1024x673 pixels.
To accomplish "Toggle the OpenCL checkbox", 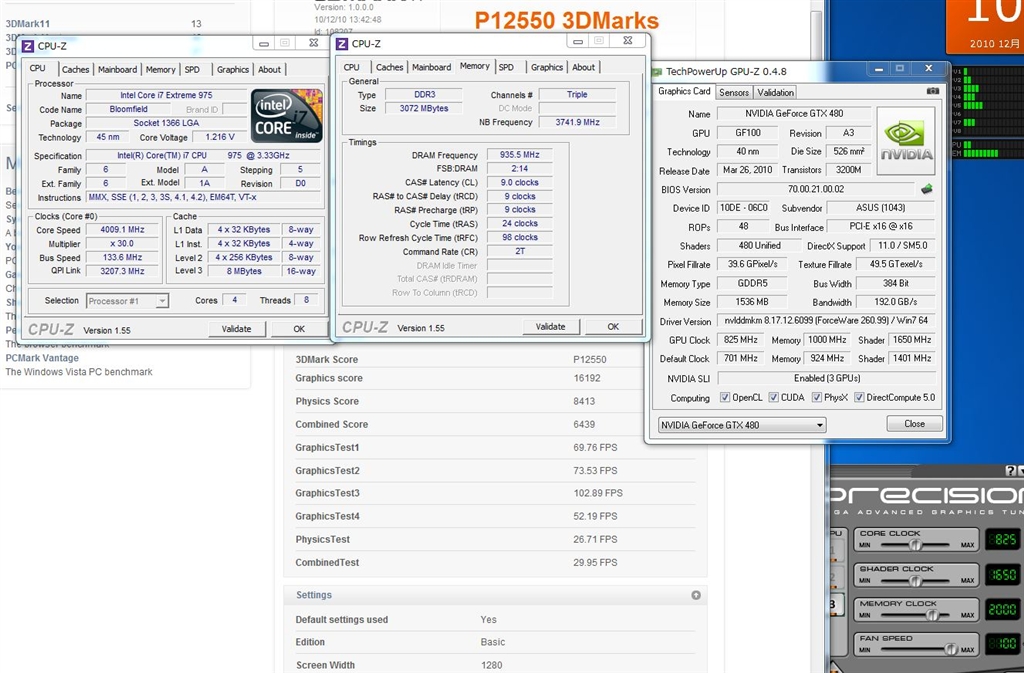I will [724, 397].
